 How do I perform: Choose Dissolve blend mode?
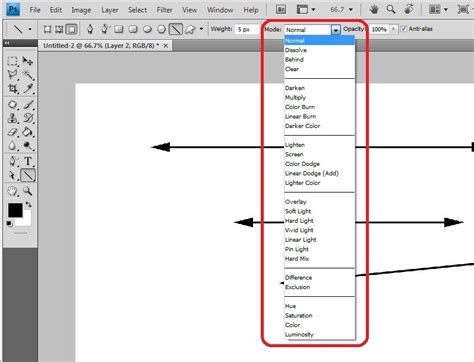(x=319, y=50)
